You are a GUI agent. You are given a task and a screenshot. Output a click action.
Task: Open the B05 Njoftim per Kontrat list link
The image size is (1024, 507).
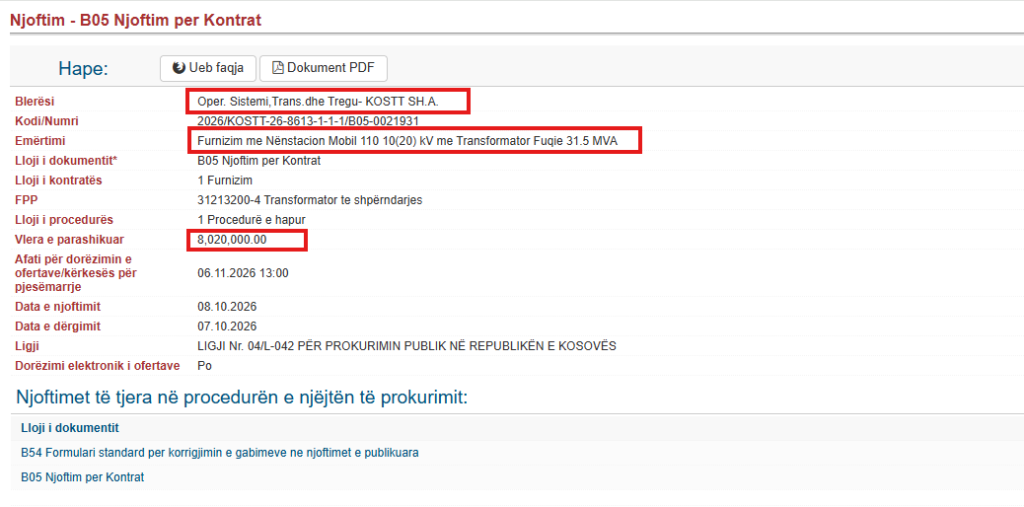(82, 477)
